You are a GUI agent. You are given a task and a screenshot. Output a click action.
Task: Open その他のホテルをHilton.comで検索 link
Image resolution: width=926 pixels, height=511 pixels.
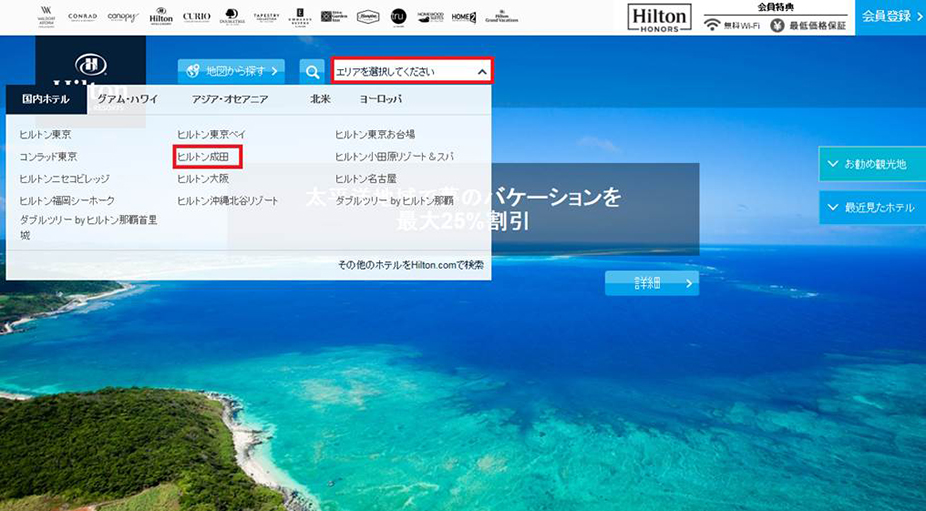(x=411, y=265)
